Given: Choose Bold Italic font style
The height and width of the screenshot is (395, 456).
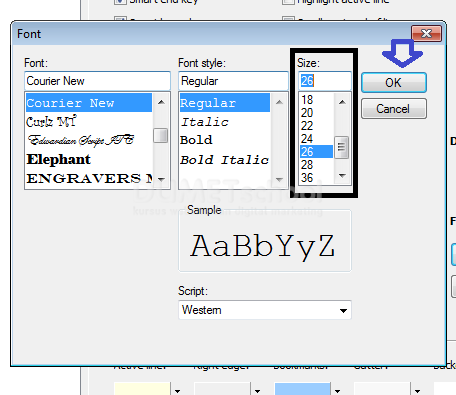Looking at the screenshot, I should (x=225, y=160).
